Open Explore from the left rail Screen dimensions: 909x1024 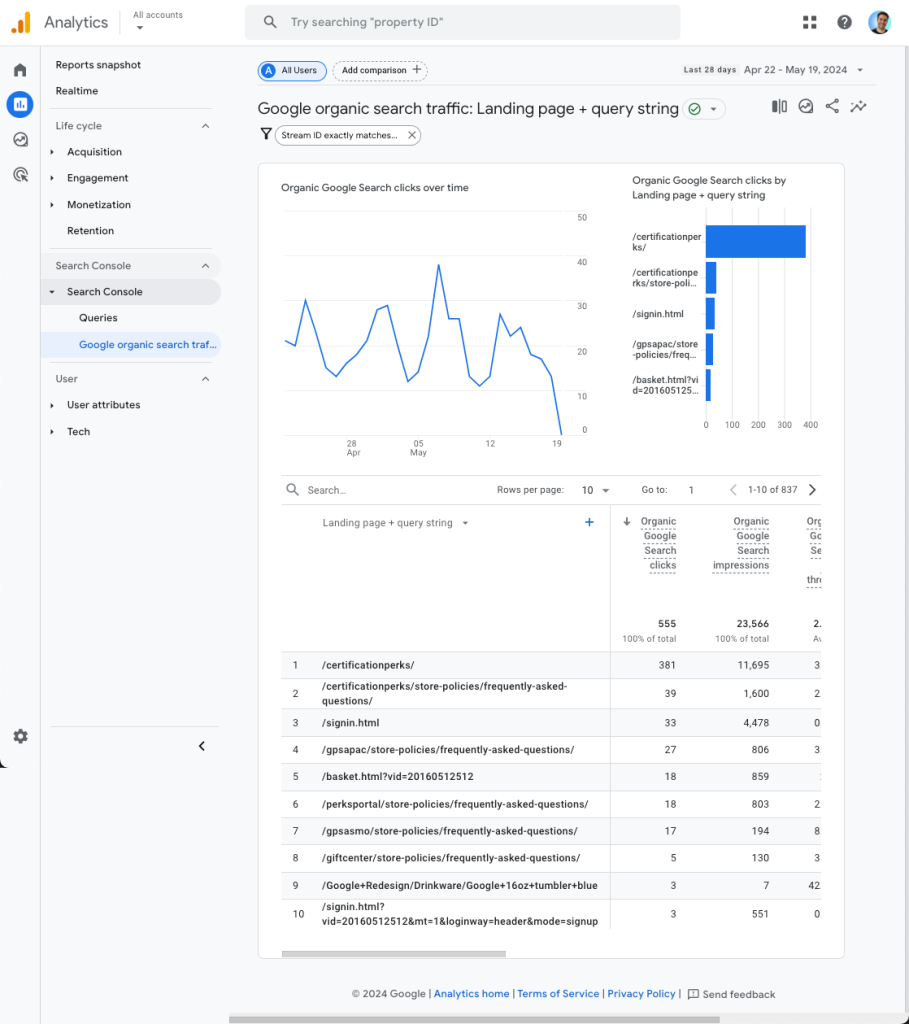pyautogui.click(x=20, y=139)
